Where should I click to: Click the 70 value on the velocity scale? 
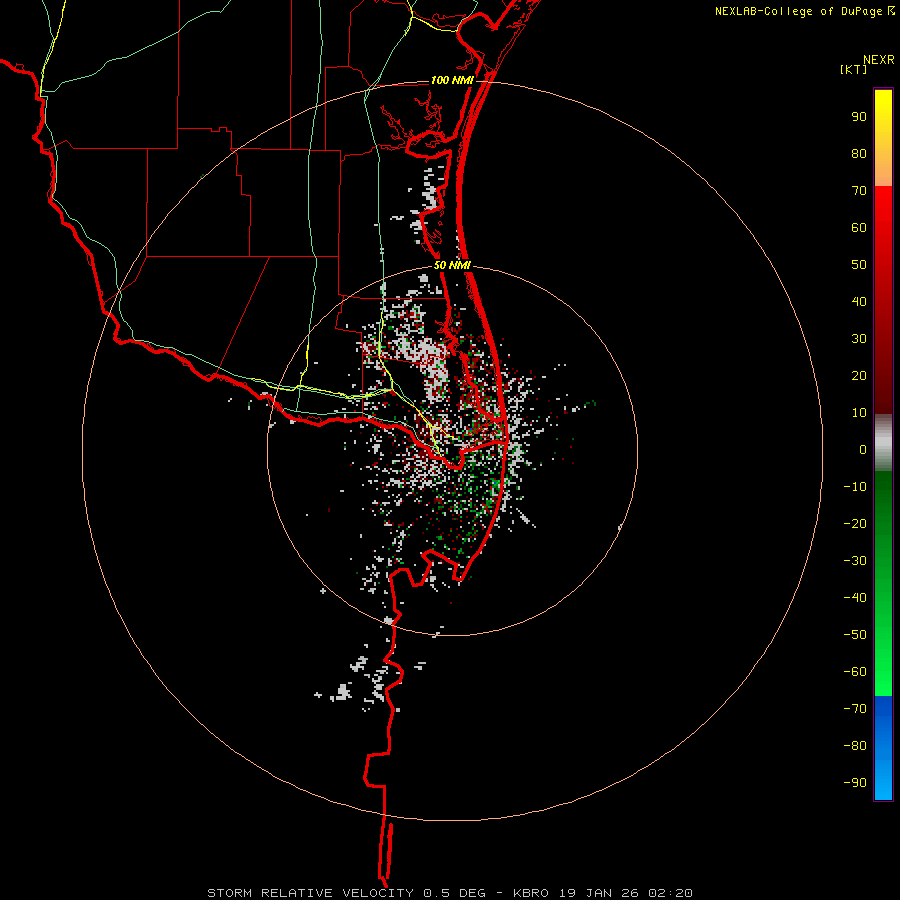(859, 191)
